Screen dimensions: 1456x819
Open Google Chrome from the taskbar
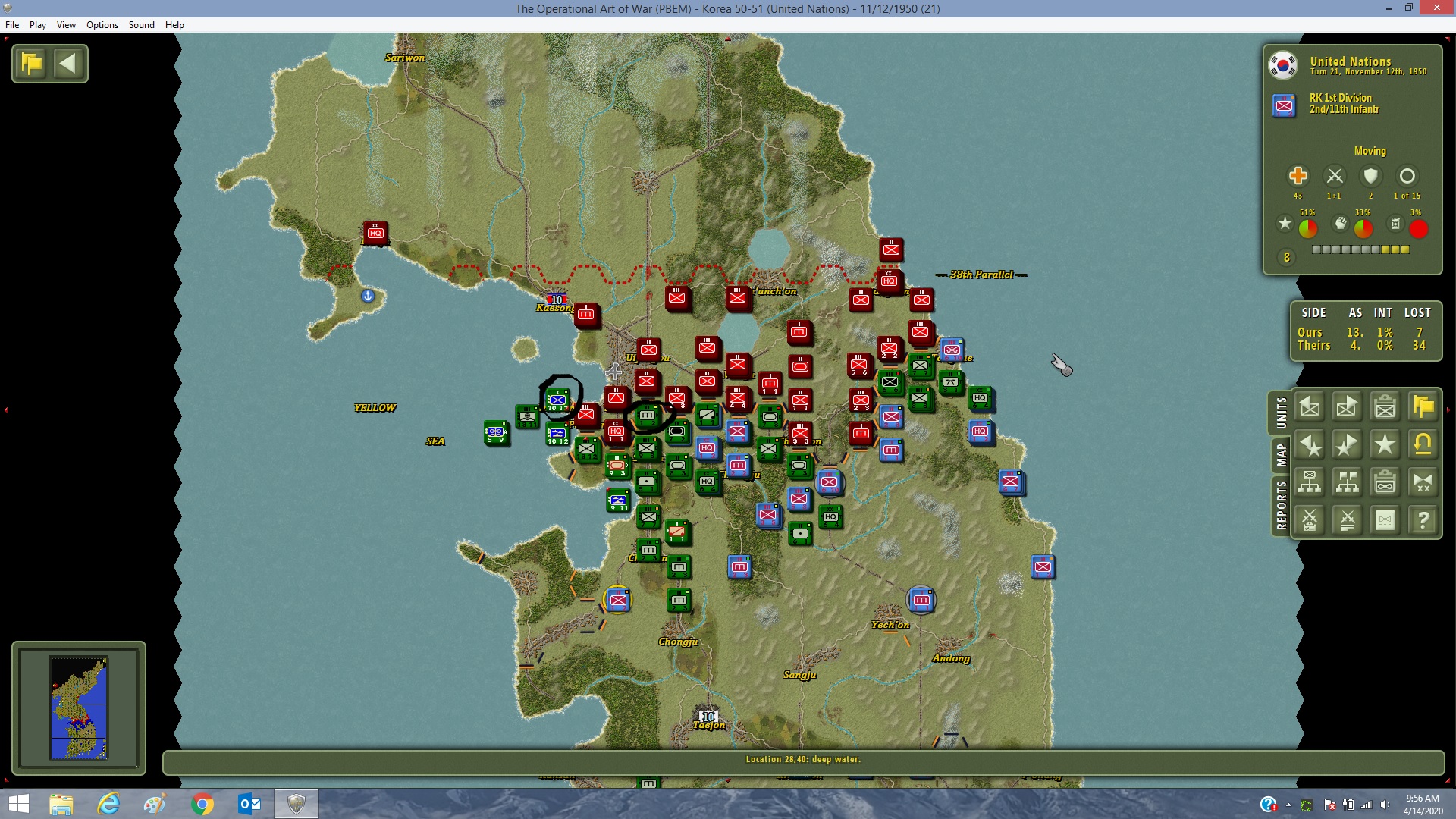click(202, 804)
